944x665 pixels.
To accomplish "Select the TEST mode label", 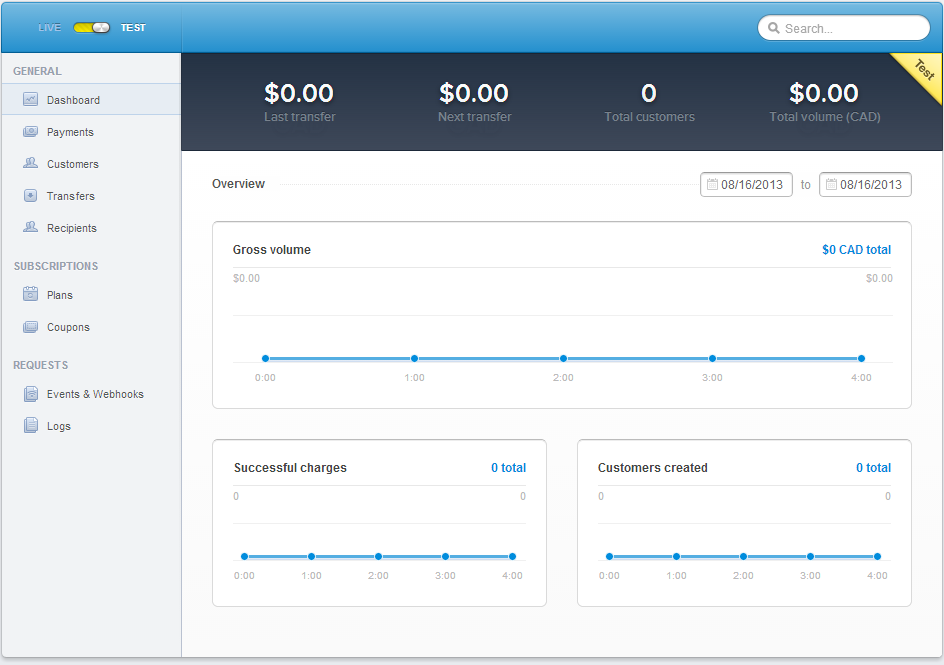I will click(133, 28).
